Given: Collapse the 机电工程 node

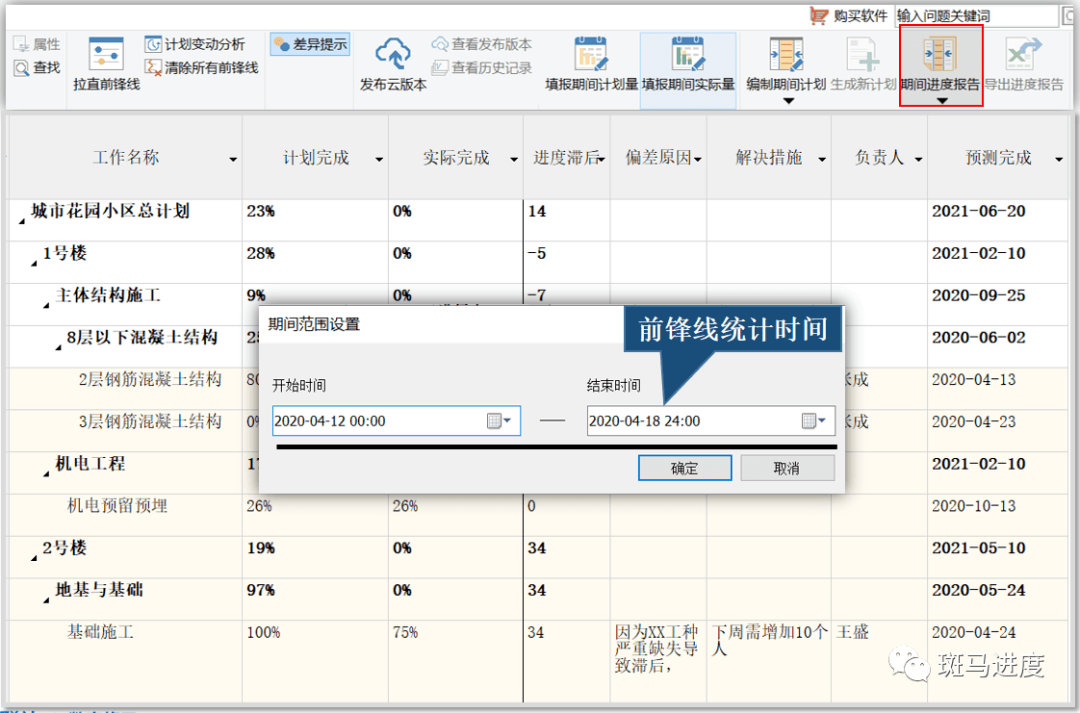Looking at the screenshot, I should 46,474.
